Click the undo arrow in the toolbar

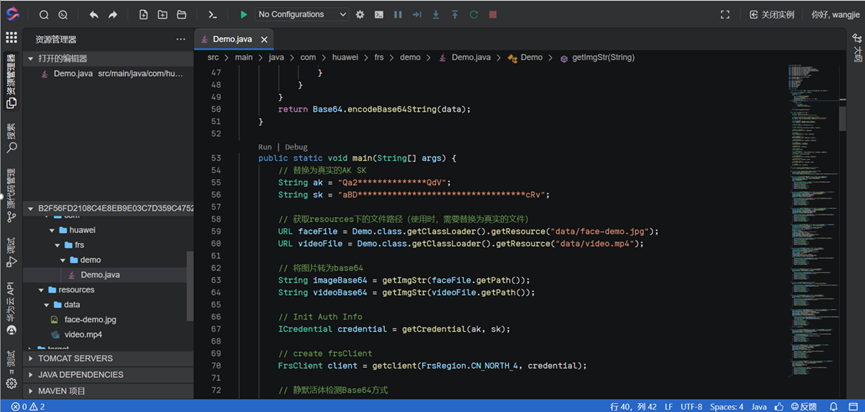94,15
